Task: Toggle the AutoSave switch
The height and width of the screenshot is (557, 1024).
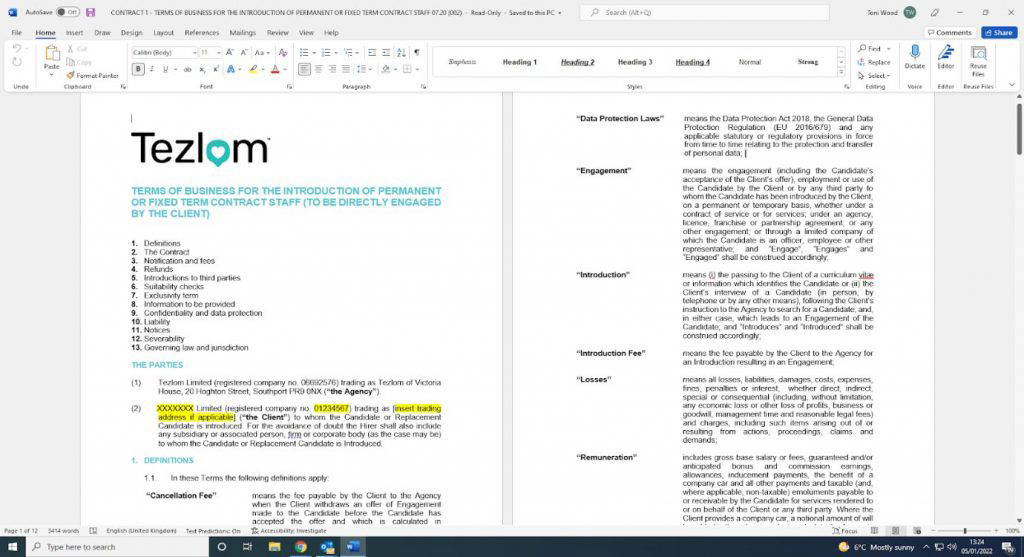Action: pos(67,12)
